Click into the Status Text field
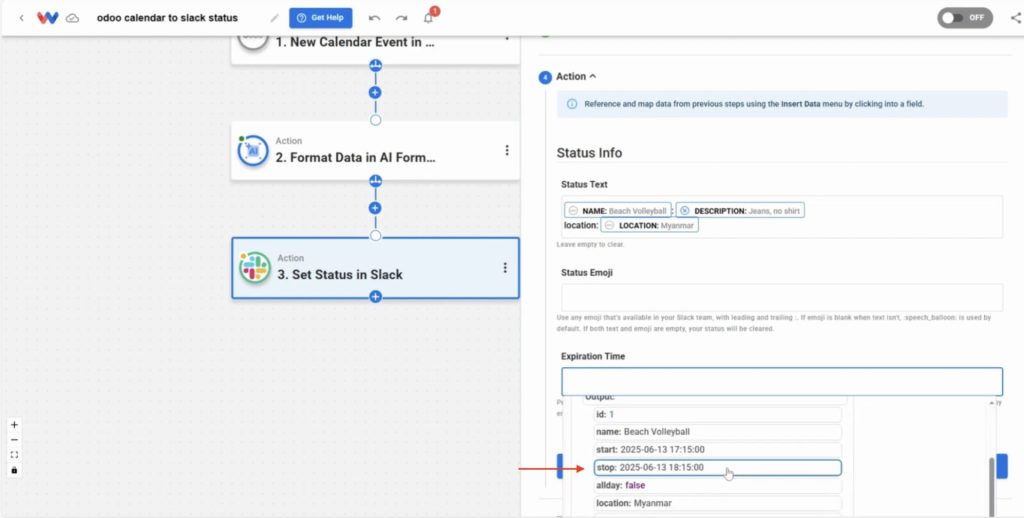Image resolution: width=1024 pixels, height=518 pixels. 782,217
